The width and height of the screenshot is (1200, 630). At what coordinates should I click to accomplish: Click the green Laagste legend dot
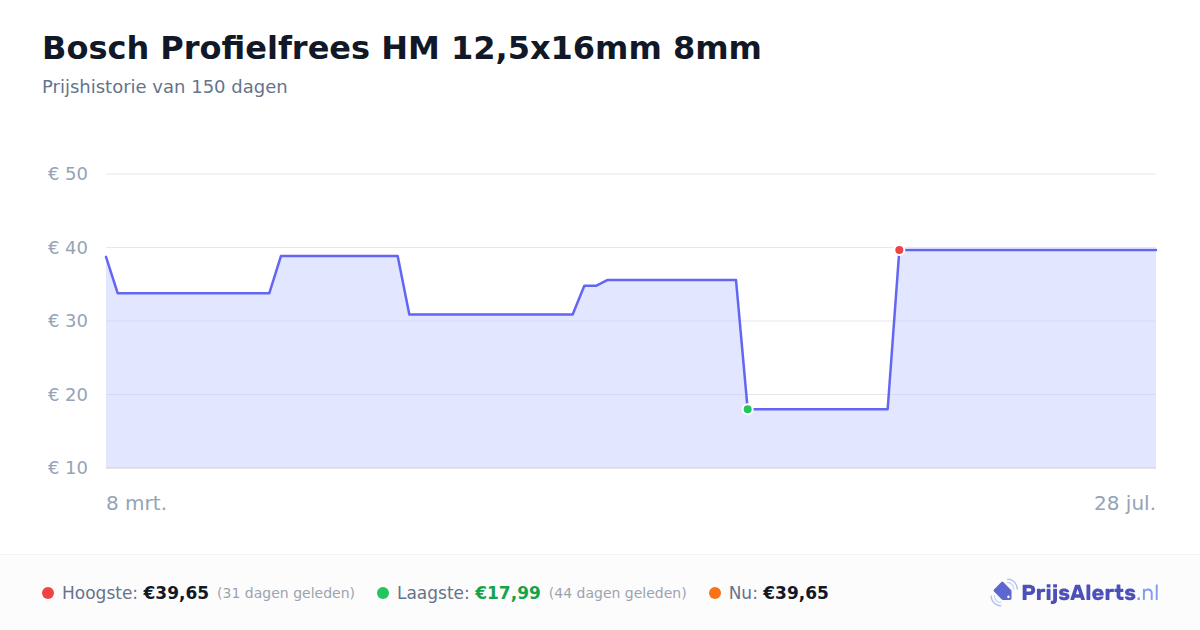click(x=383, y=593)
